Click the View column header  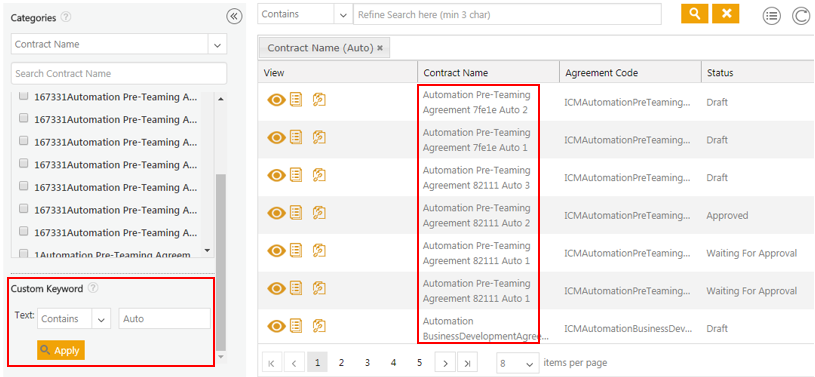pos(337,72)
